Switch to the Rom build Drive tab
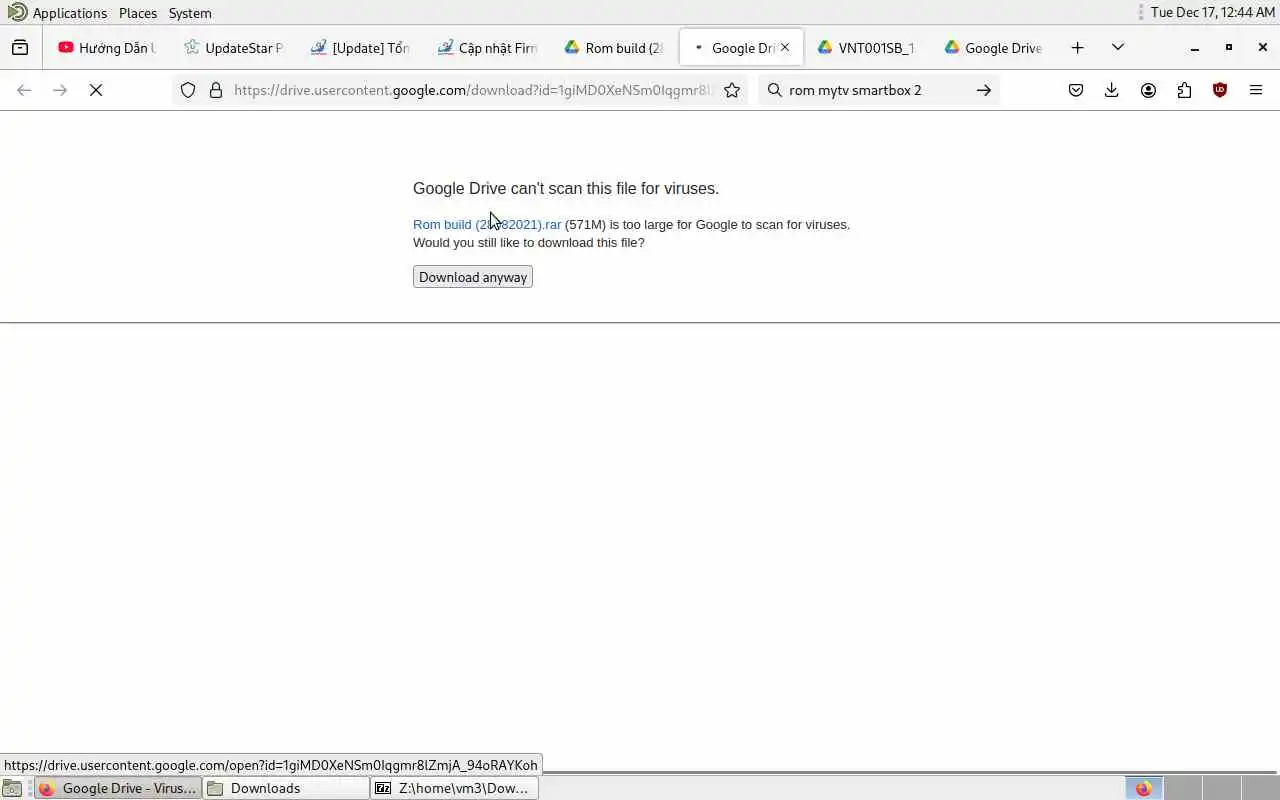The image size is (1280, 800). [x=614, y=47]
